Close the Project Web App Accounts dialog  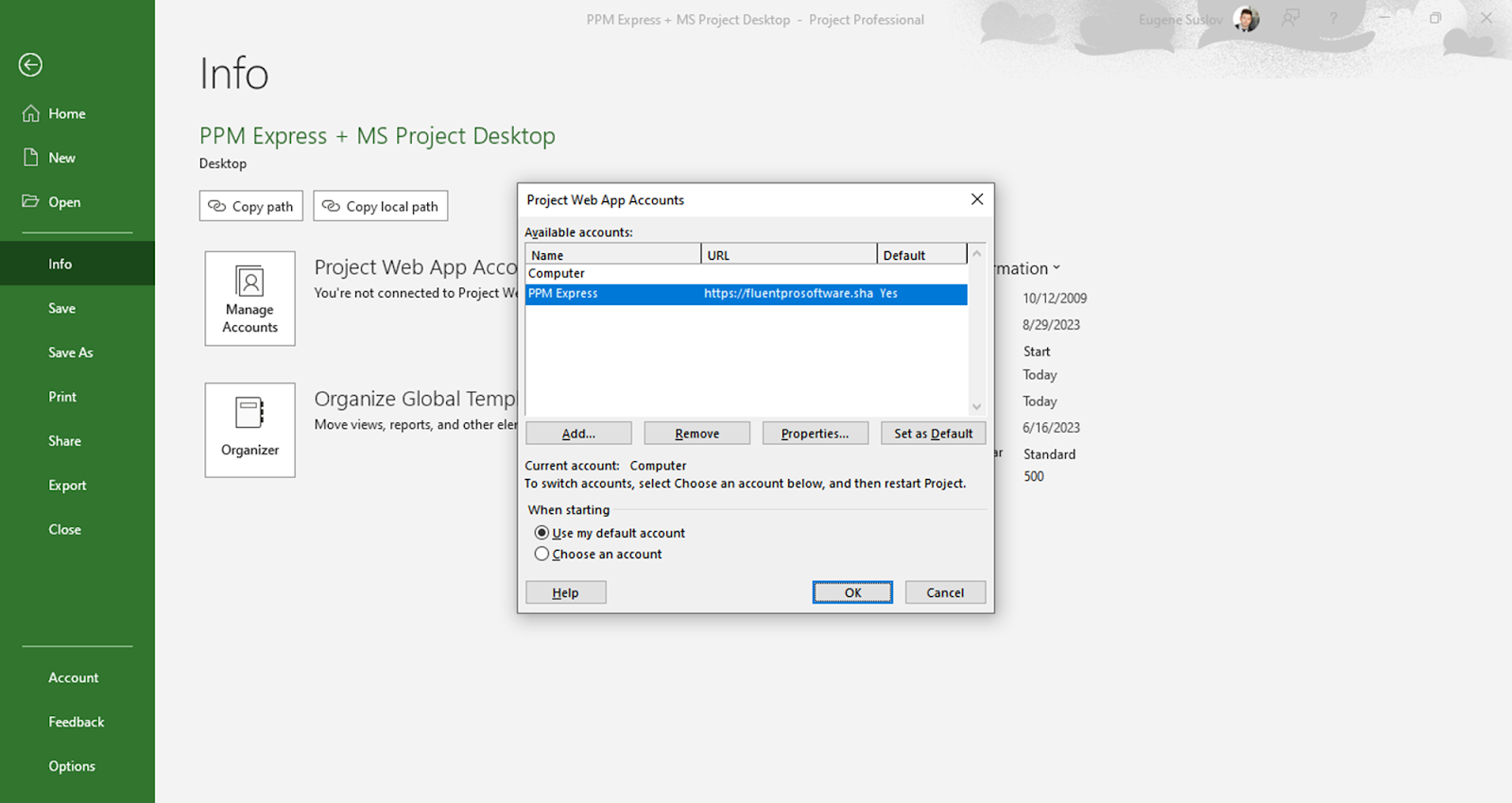click(977, 199)
